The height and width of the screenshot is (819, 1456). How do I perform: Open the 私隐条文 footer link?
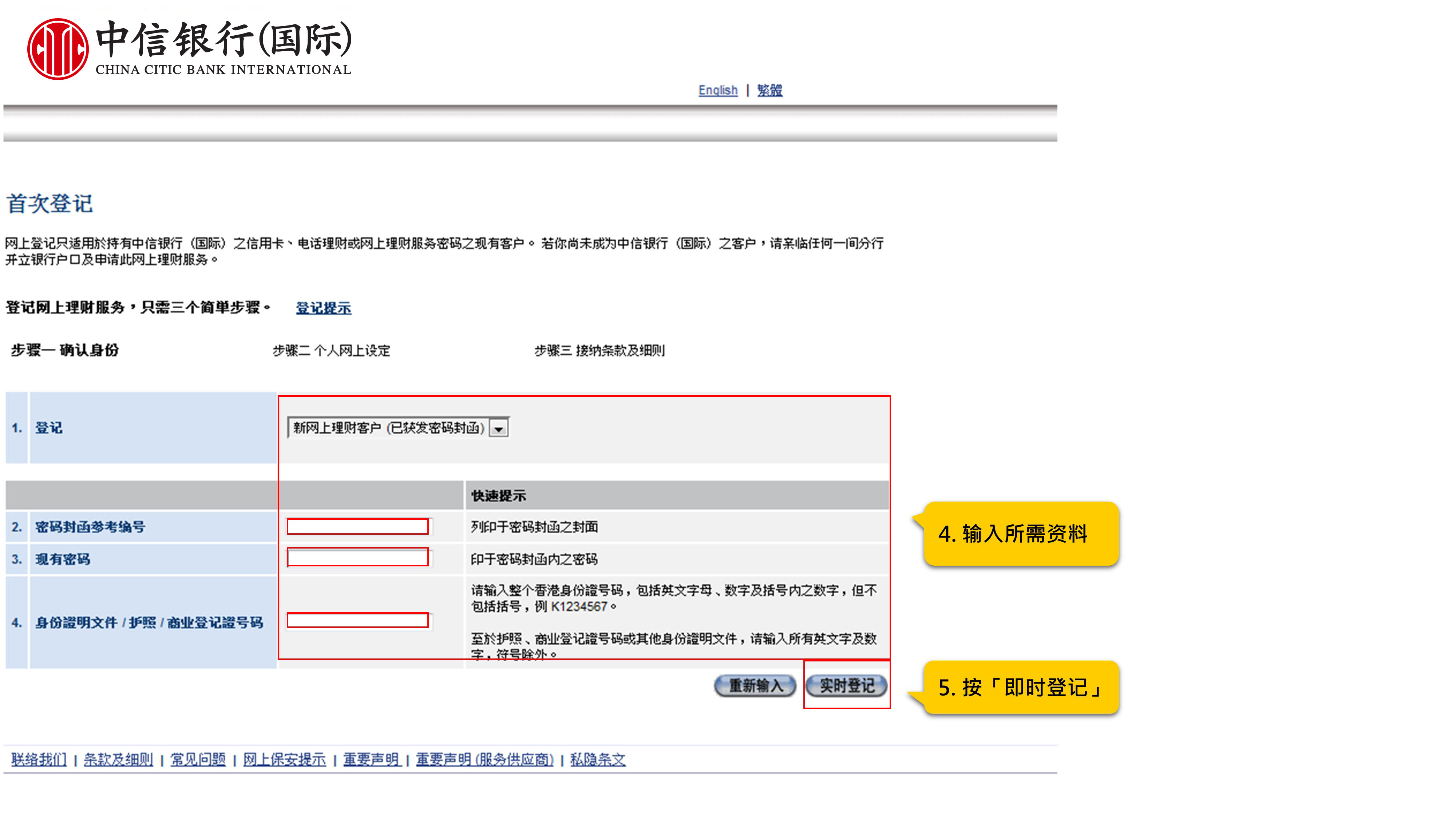pos(598,760)
